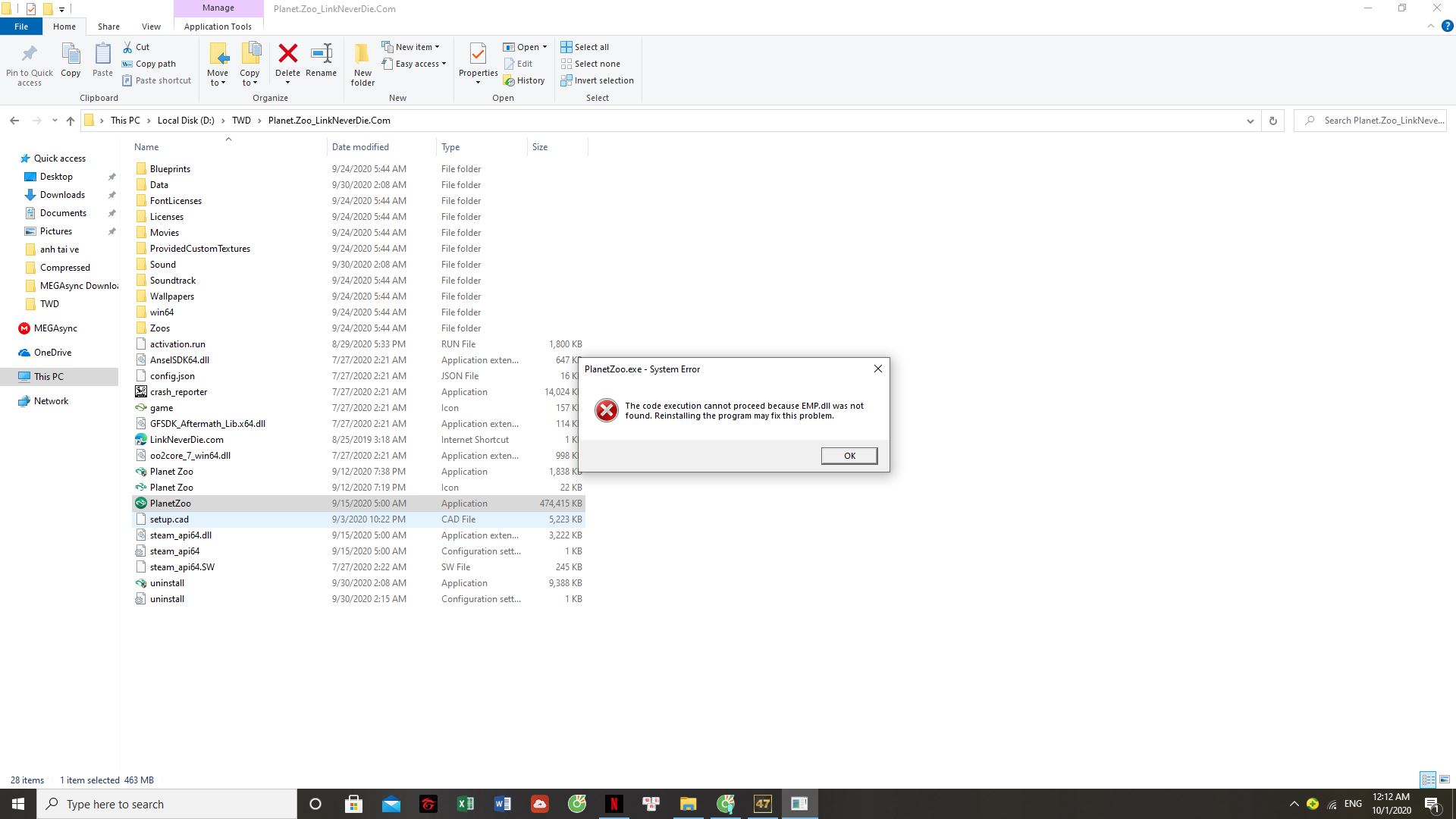This screenshot has width=1456, height=819.
Task: Go up one folder level
Action: [71, 121]
